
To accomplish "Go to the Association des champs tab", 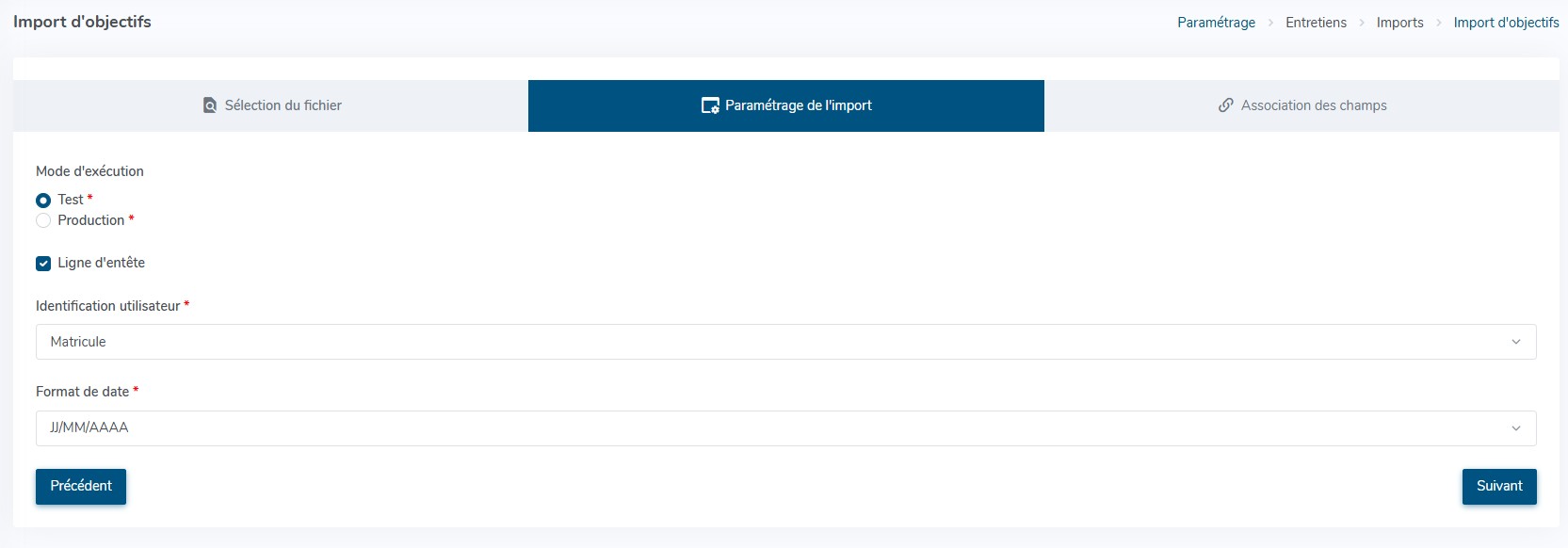I will pos(1313,105).
